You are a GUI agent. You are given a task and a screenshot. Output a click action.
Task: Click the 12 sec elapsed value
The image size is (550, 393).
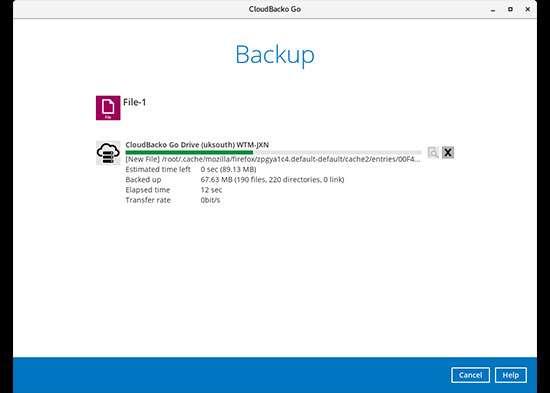tap(211, 190)
